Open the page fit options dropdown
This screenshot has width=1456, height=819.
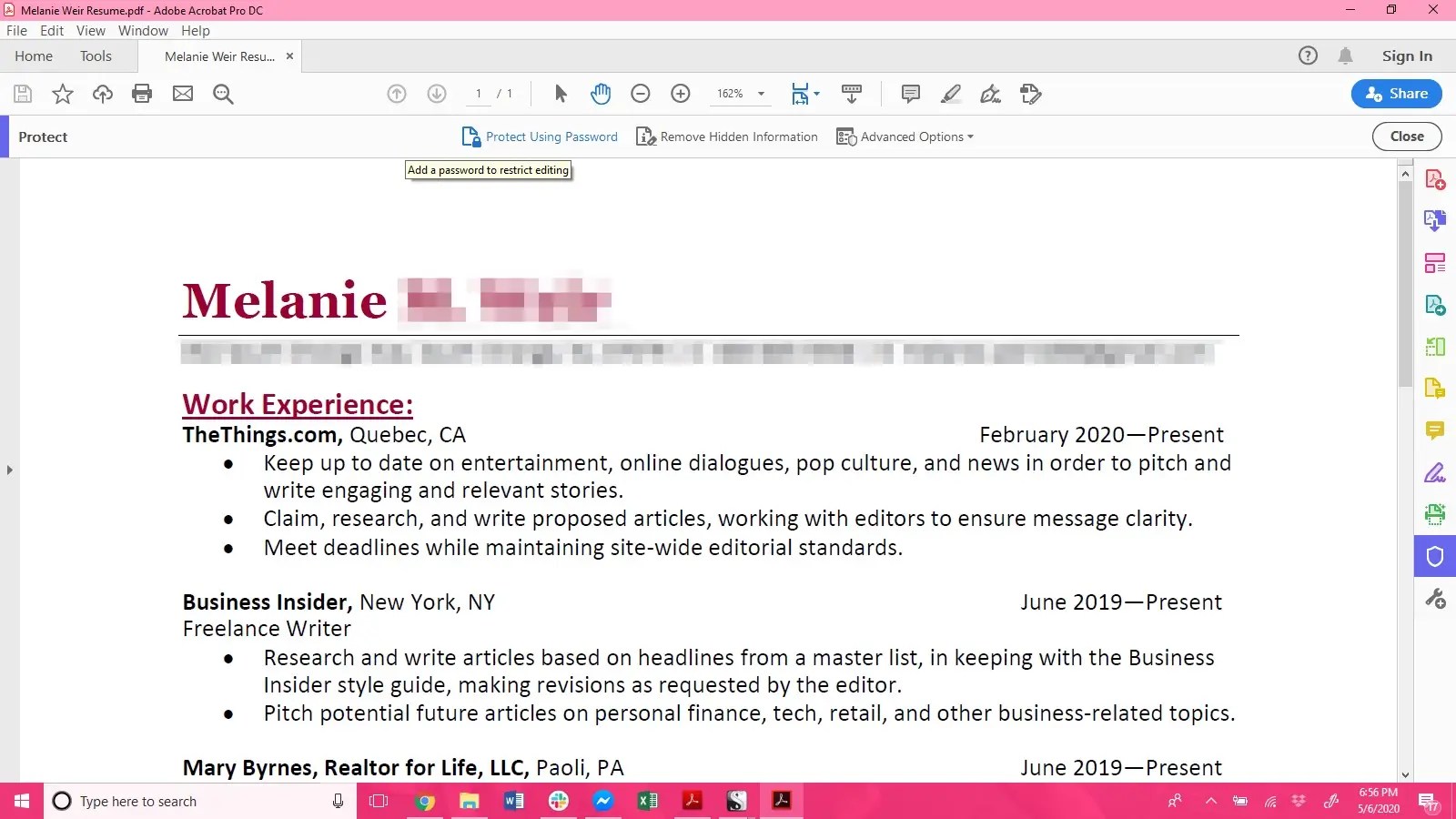[x=805, y=94]
